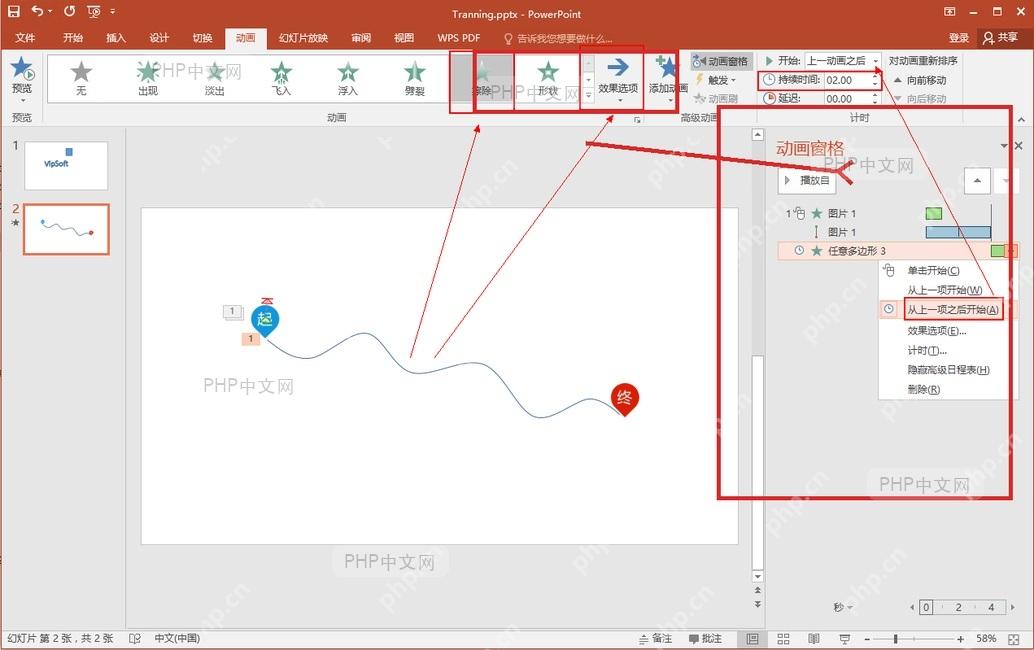The width and height of the screenshot is (1034, 650).
Task: Click the 持续时间 duration field
Action: click(x=847, y=80)
